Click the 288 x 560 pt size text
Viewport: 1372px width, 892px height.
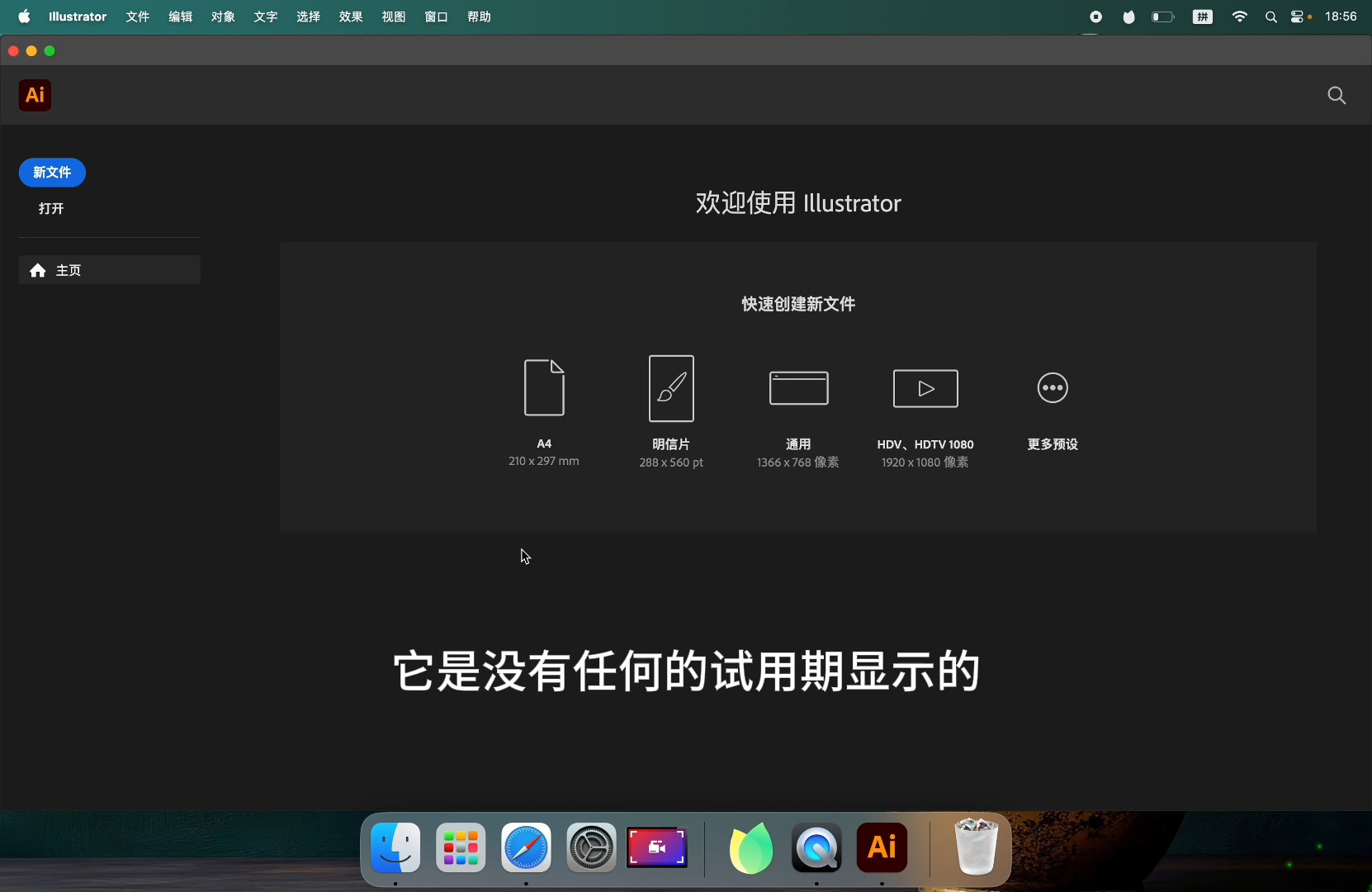(671, 463)
